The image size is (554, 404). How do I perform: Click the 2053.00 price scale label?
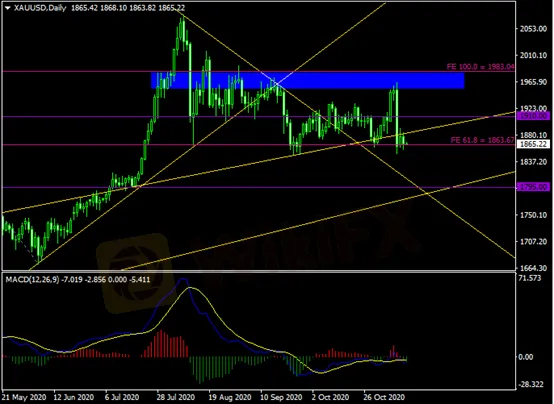point(533,29)
